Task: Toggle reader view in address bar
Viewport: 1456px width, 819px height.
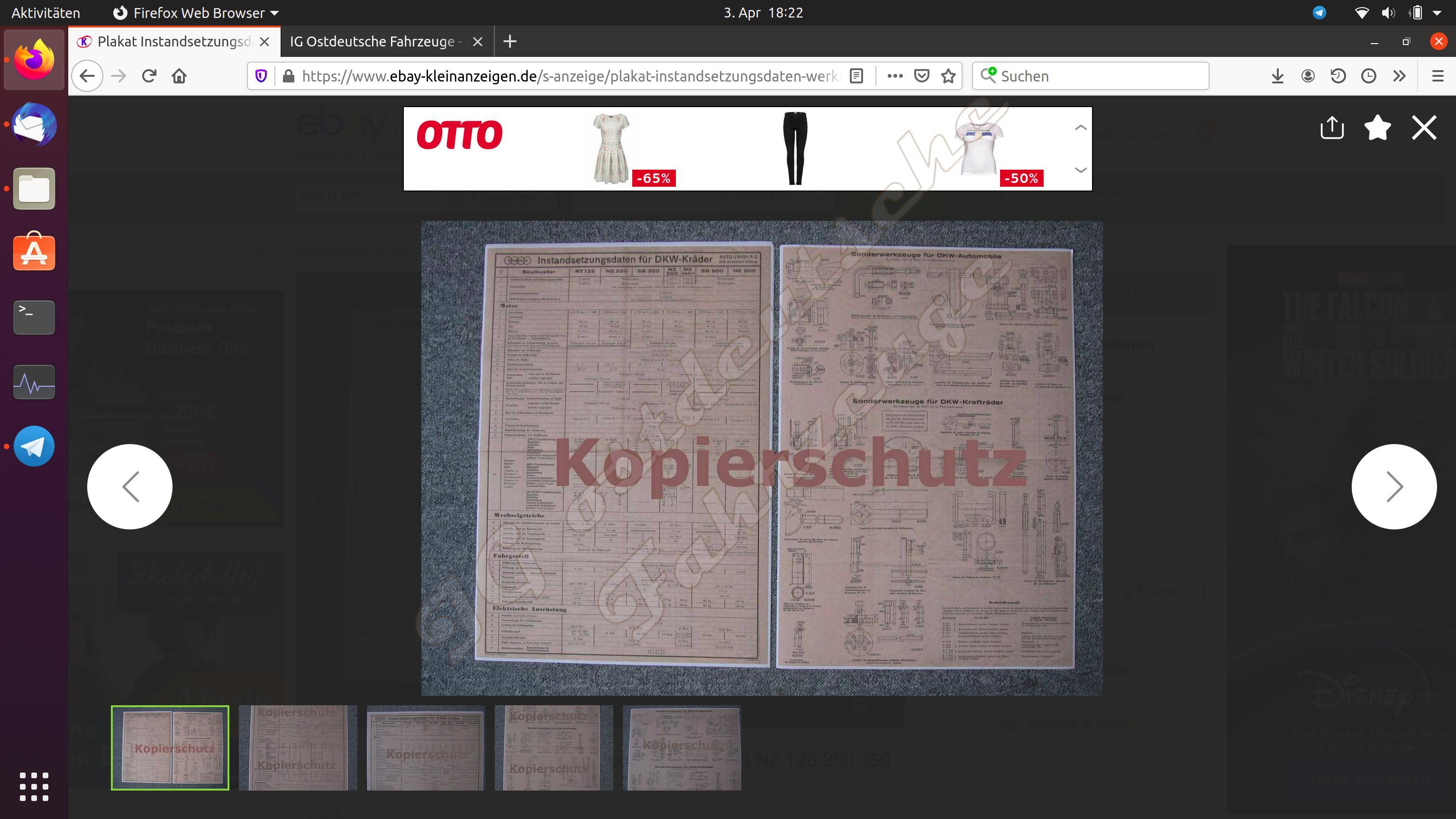Action: pos(856,76)
